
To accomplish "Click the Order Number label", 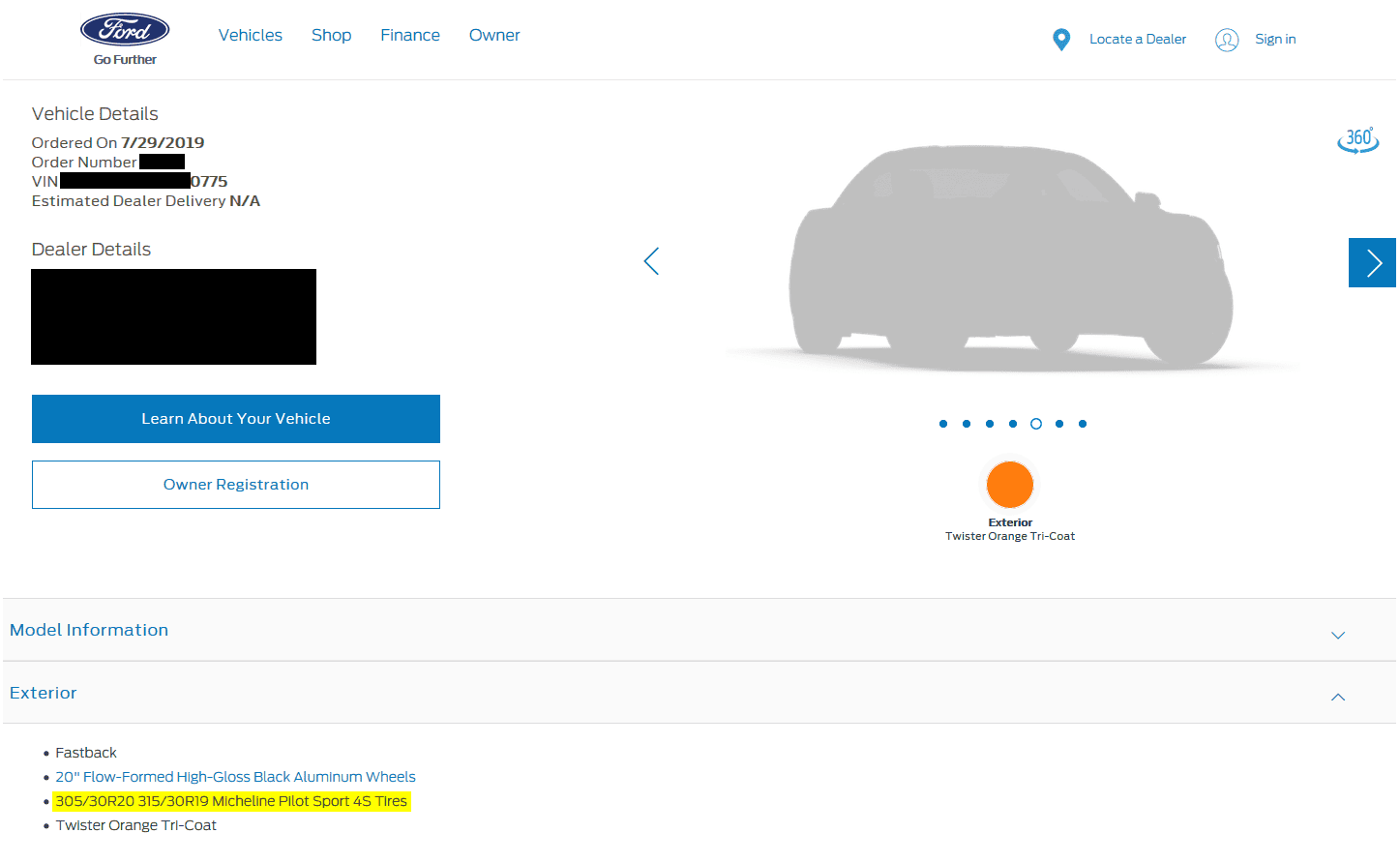I will click(84, 163).
